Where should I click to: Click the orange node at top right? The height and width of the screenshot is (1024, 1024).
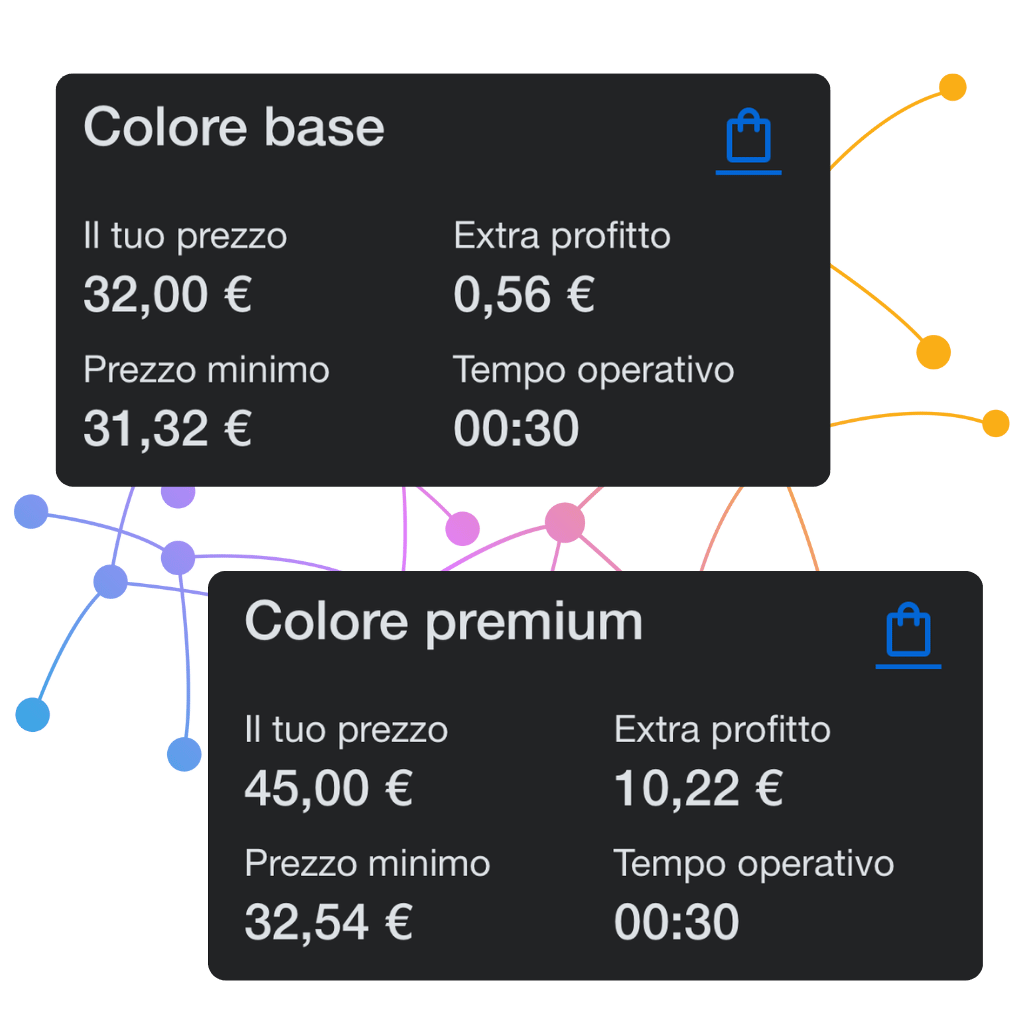click(x=953, y=87)
